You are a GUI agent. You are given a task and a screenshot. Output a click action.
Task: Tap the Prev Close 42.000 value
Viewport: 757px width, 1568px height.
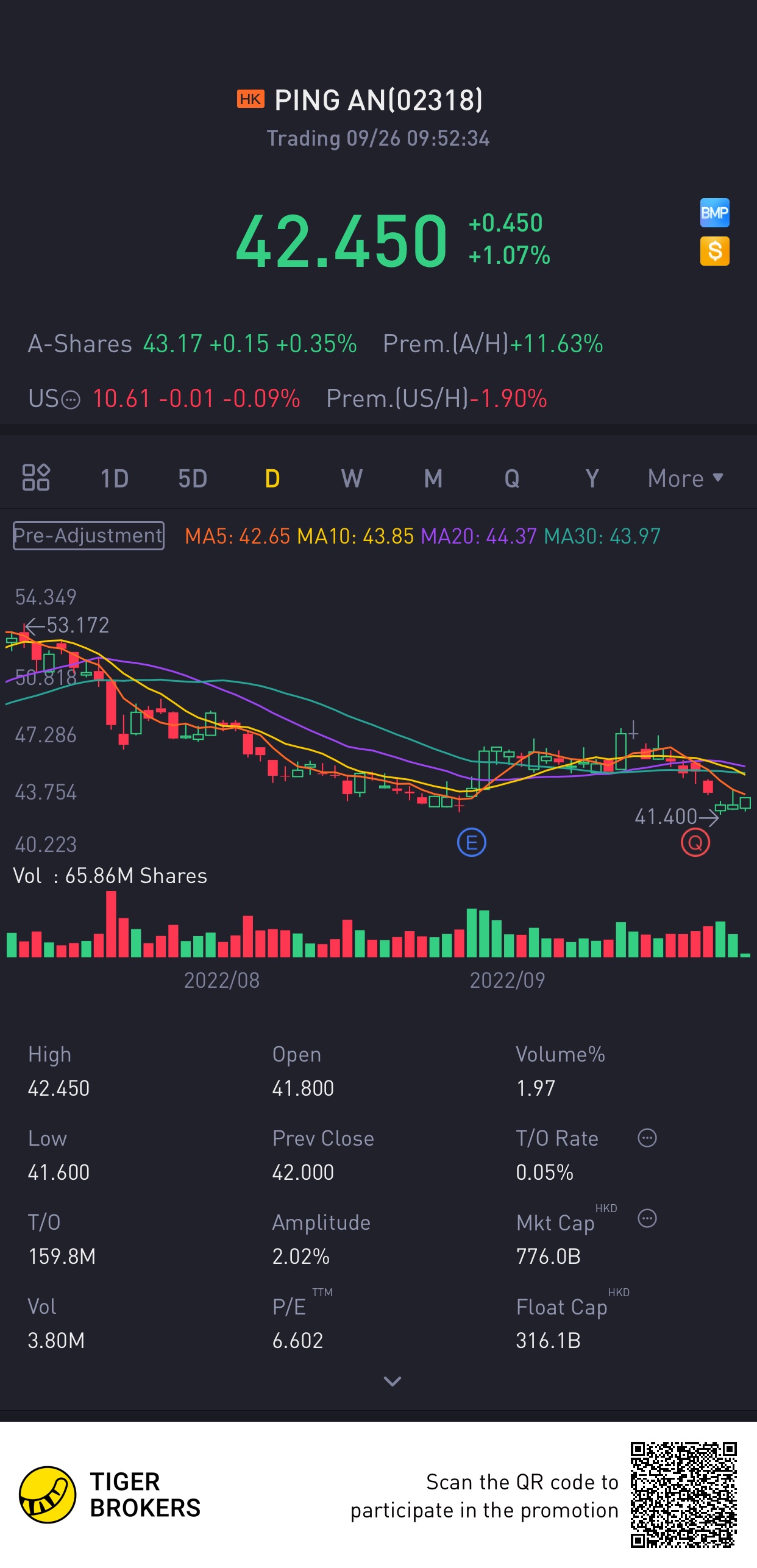coord(303,1172)
